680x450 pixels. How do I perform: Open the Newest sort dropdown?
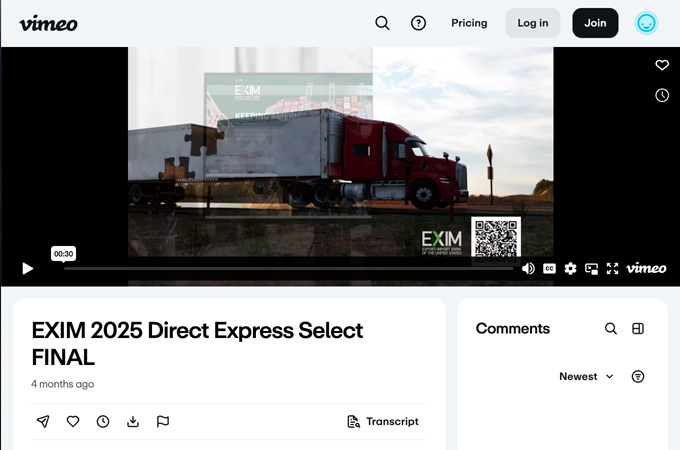[x=586, y=376]
